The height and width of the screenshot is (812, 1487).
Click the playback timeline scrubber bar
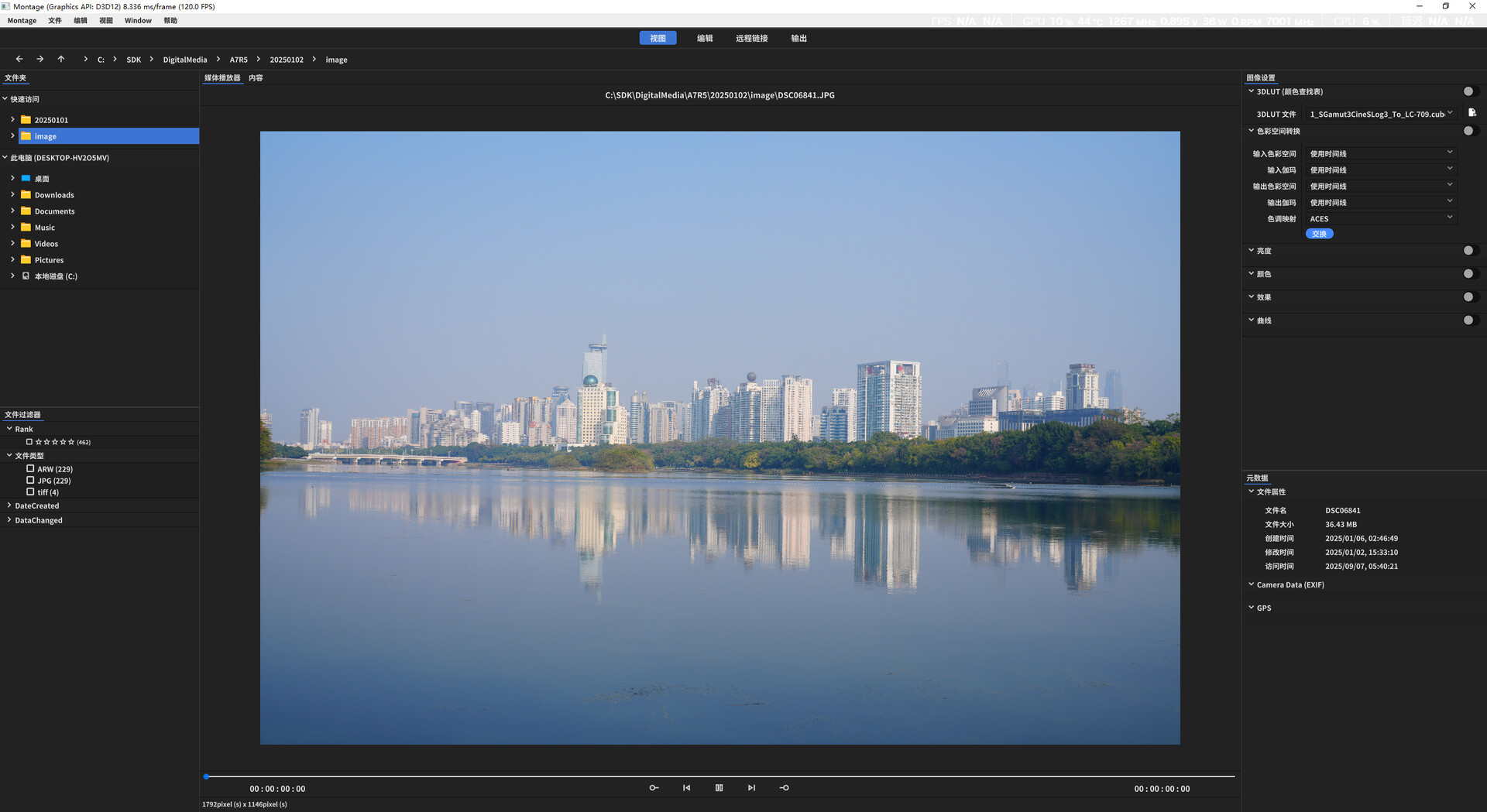(720, 776)
